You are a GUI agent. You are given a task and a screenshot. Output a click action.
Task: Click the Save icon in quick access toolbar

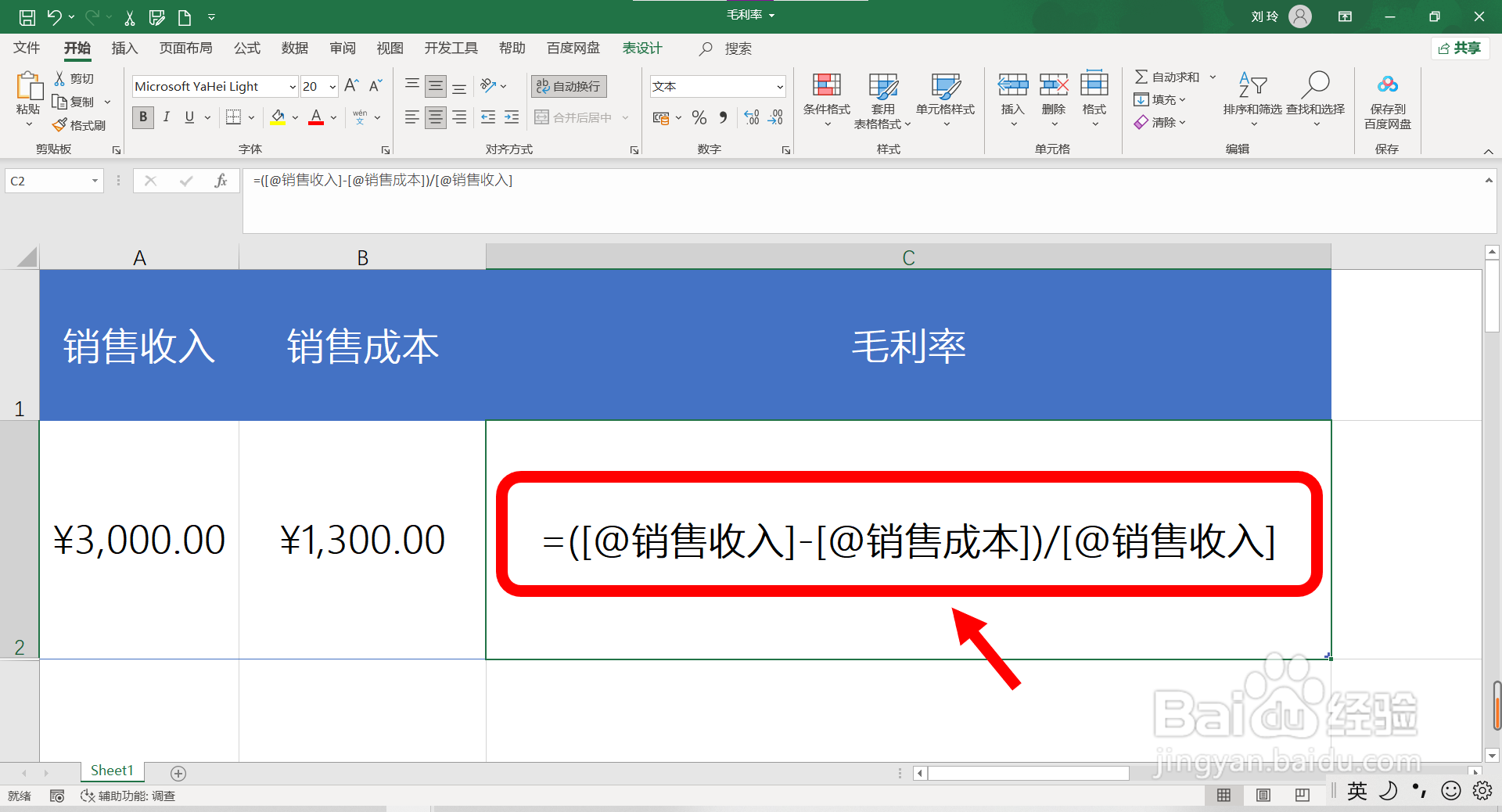pyautogui.click(x=27, y=16)
